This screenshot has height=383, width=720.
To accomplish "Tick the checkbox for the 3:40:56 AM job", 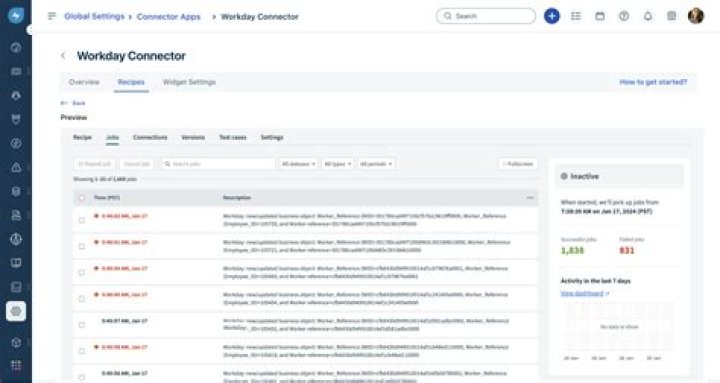I will (82, 377).
